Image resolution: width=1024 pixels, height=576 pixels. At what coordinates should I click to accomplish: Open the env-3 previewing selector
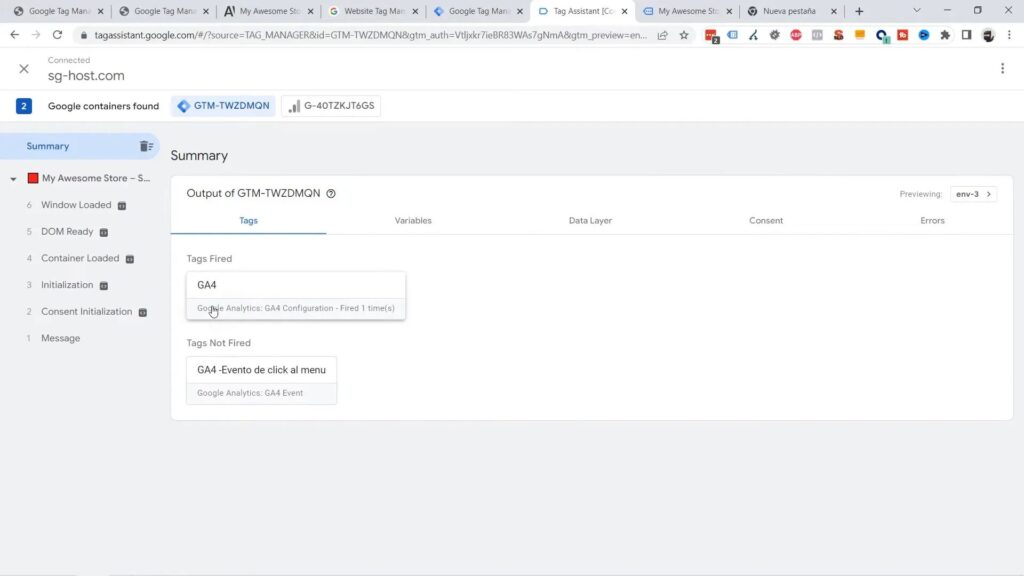pos(973,194)
